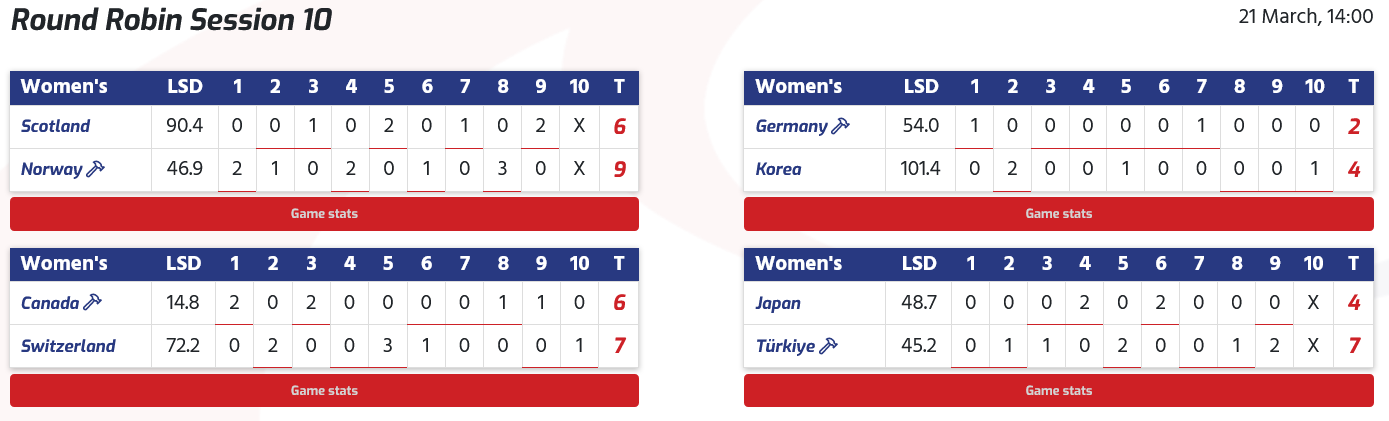This screenshot has width=1389, height=421.
Task: Click hammer icon next to Canada
Action: tap(93, 302)
